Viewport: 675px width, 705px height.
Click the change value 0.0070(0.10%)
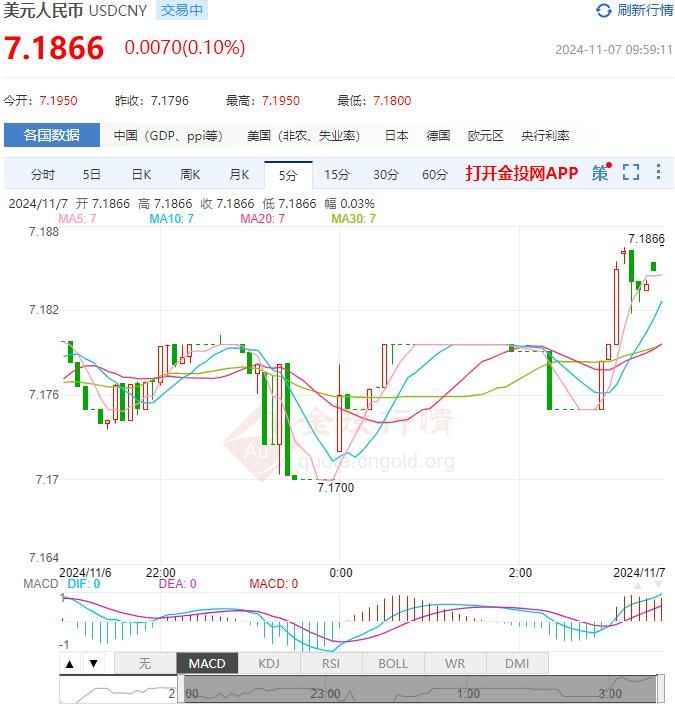click(185, 48)
